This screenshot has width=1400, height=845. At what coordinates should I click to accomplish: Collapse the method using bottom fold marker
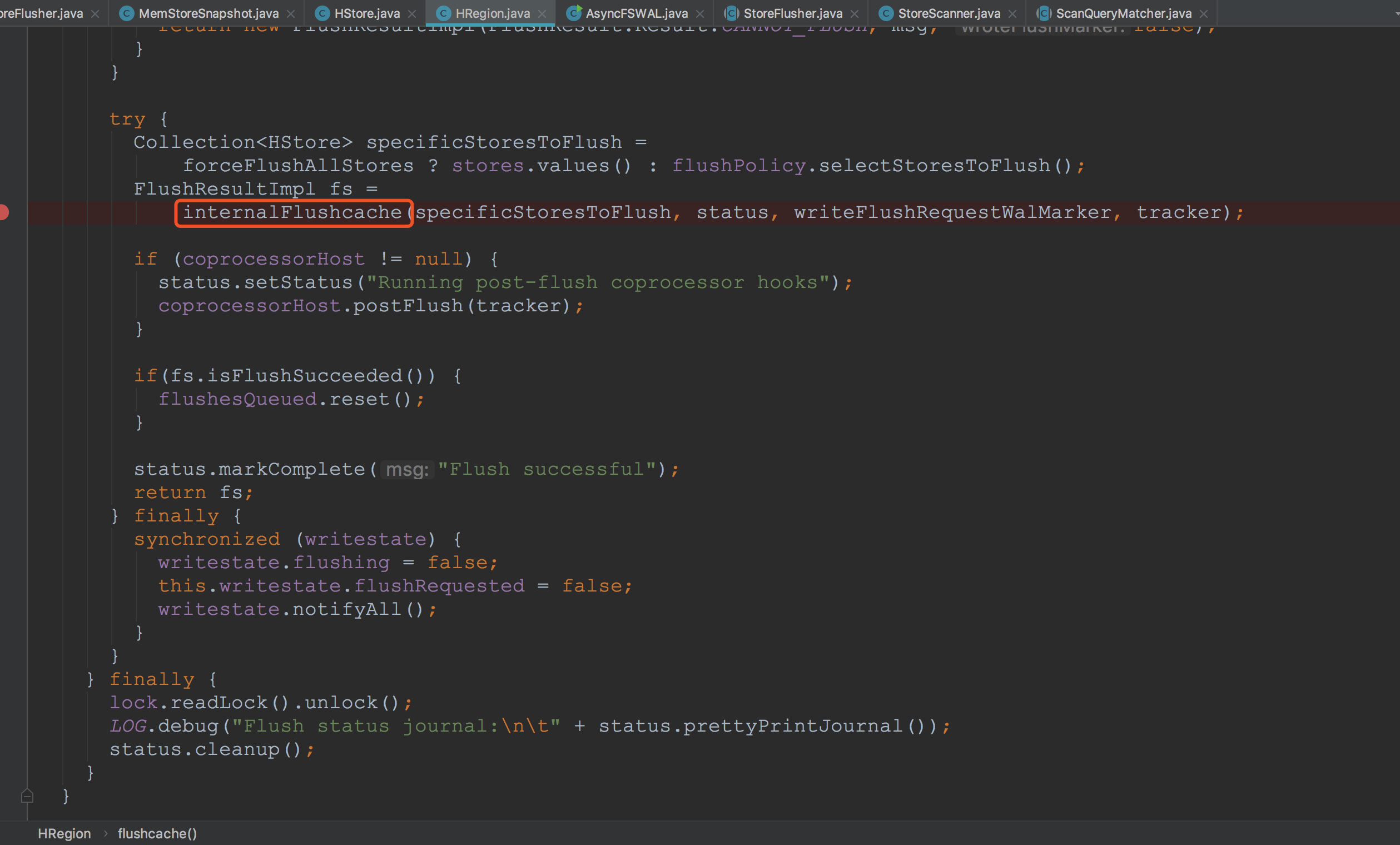(27, 796)
